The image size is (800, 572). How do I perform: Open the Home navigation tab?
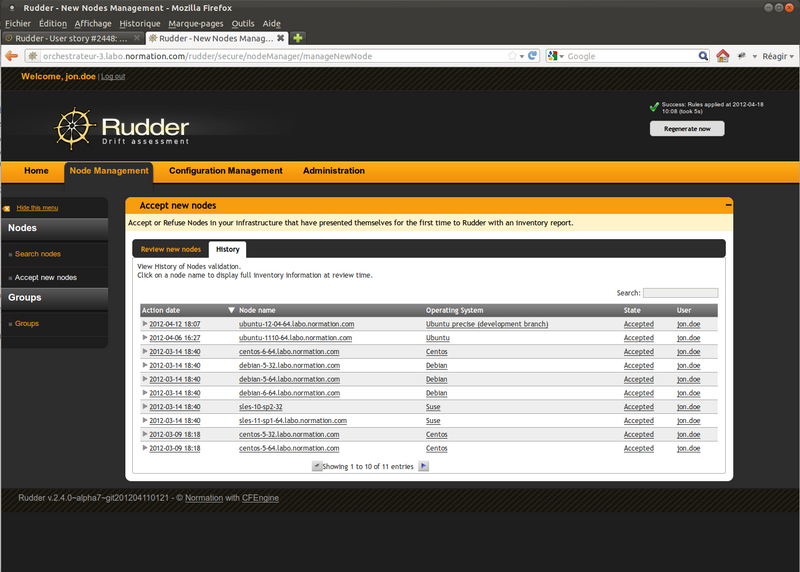pos(36,170)
